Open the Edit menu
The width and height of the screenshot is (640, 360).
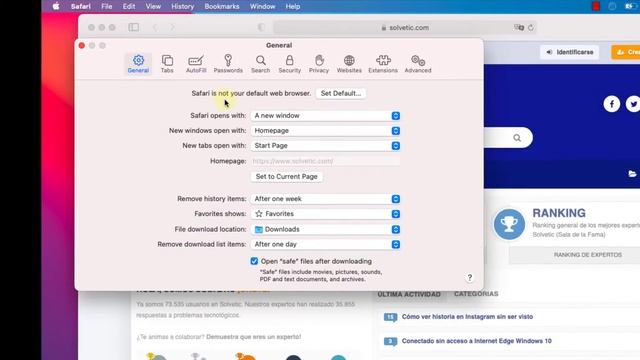(x=129, y=7)
